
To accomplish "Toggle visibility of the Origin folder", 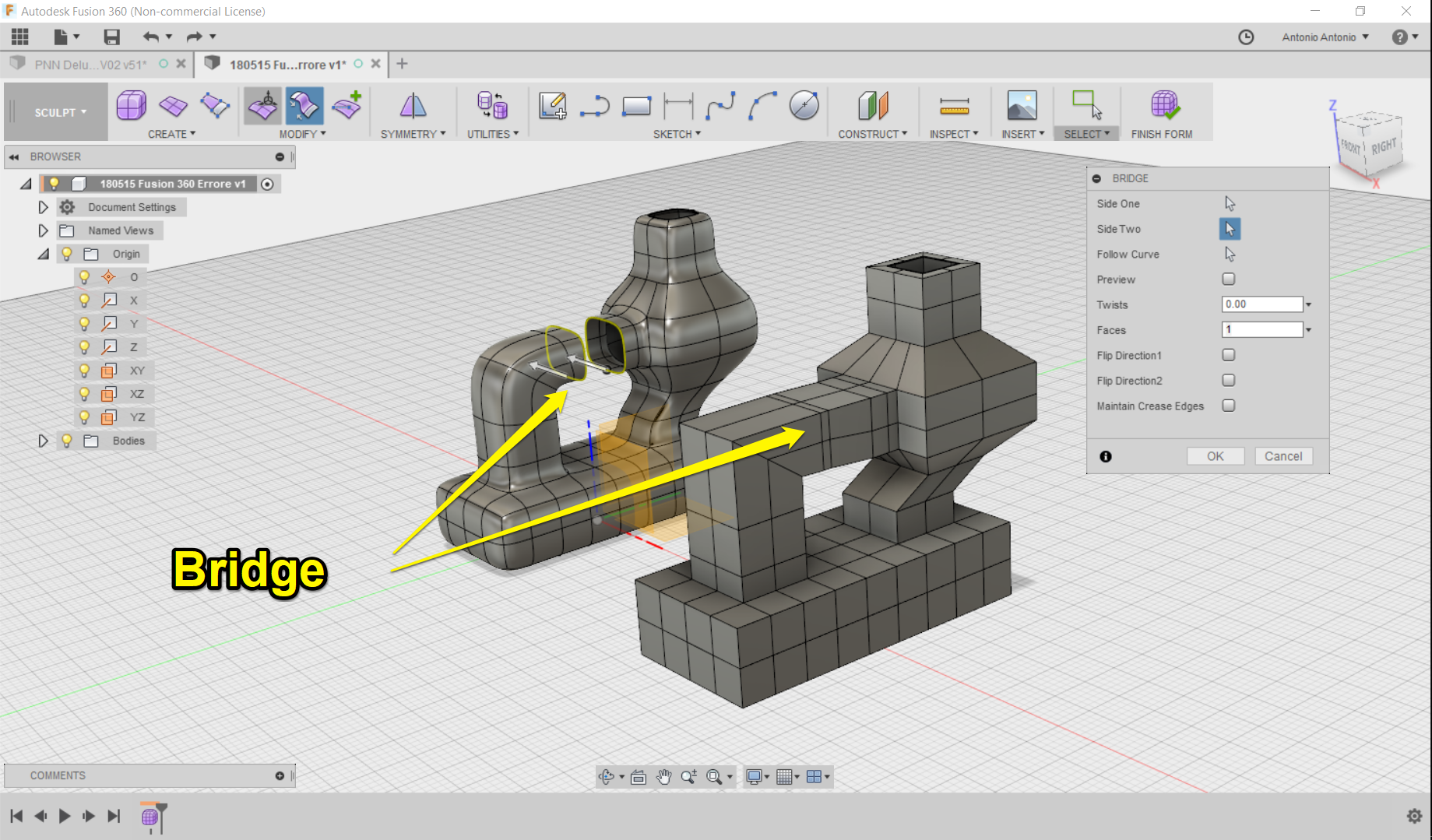I will pyautogui.click(x=66, y=254).
